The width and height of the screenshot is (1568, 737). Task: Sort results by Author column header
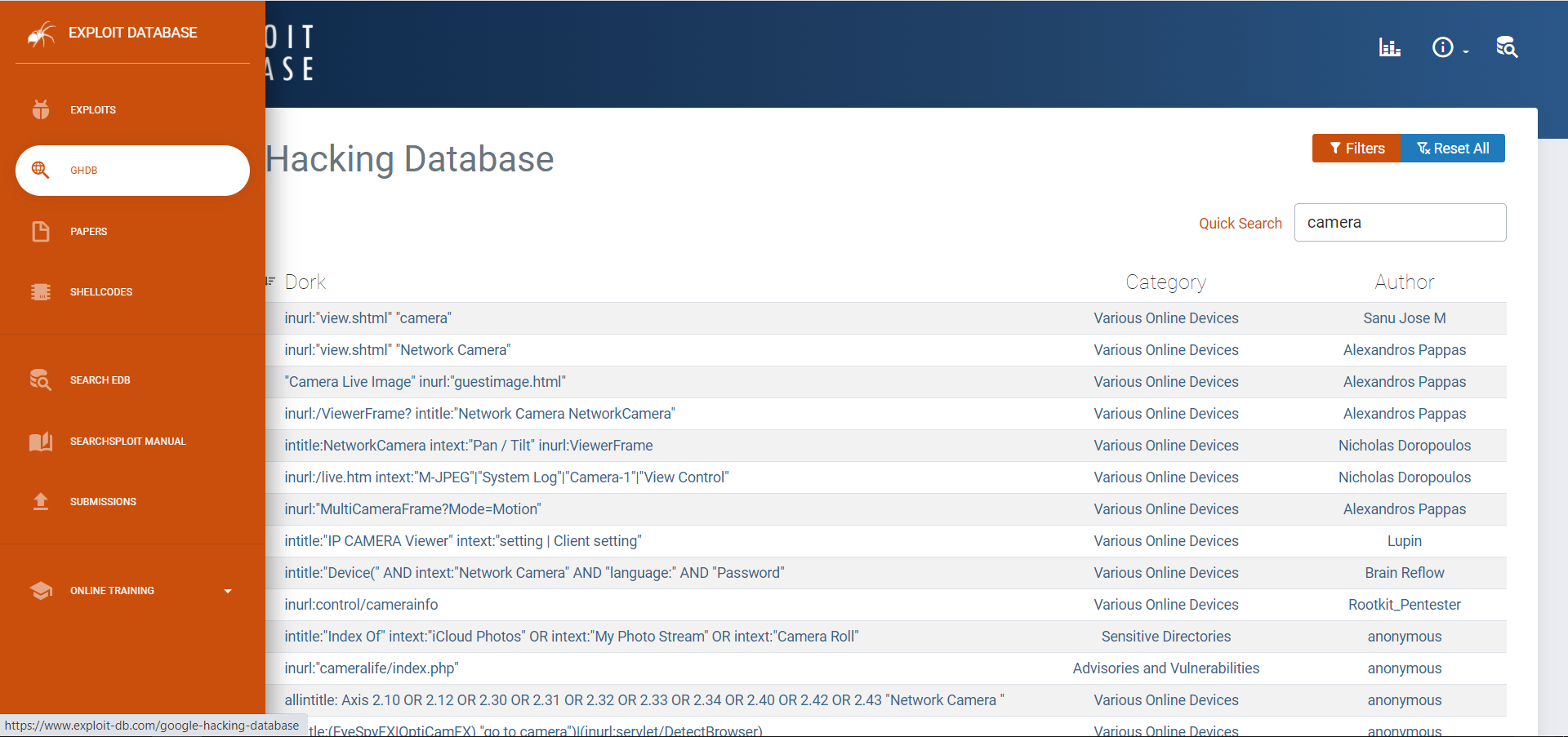coord(1404,282)
